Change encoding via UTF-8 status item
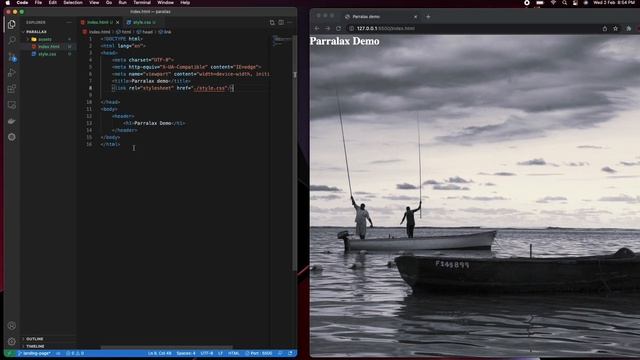Viewport: 640px width, 360px height. [x=207, y=353]
